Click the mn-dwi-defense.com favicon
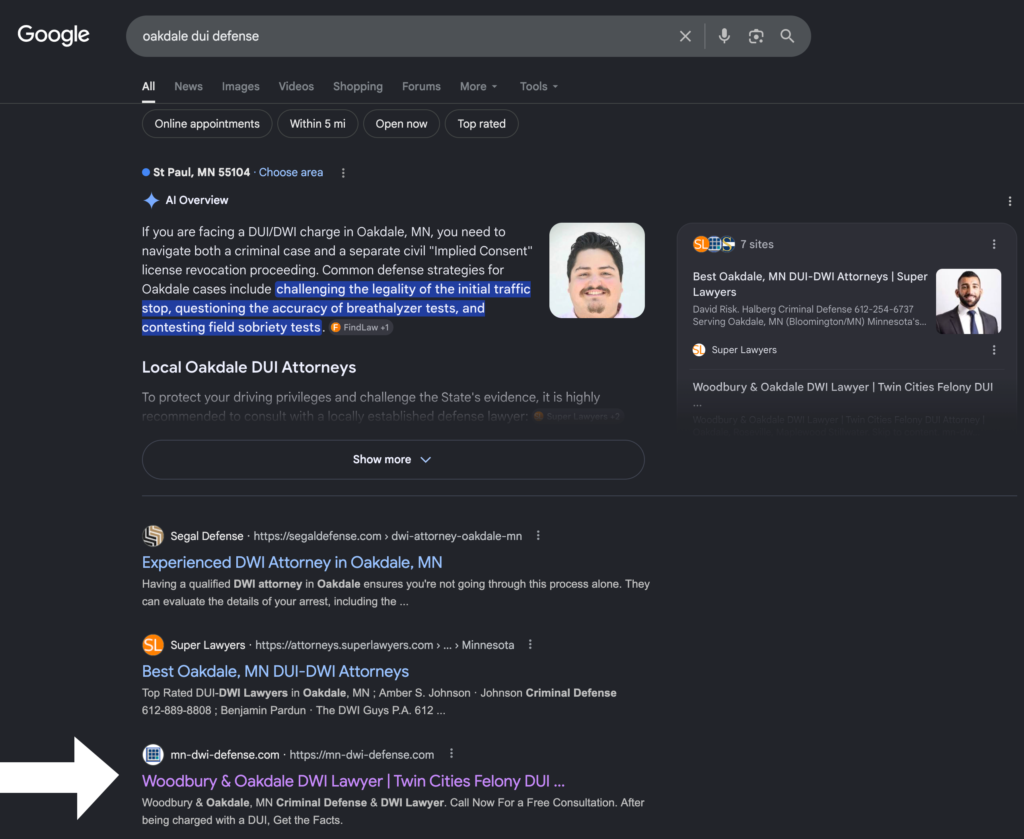Viewport: 1024px width, 839px height. (x=153, y=755)
